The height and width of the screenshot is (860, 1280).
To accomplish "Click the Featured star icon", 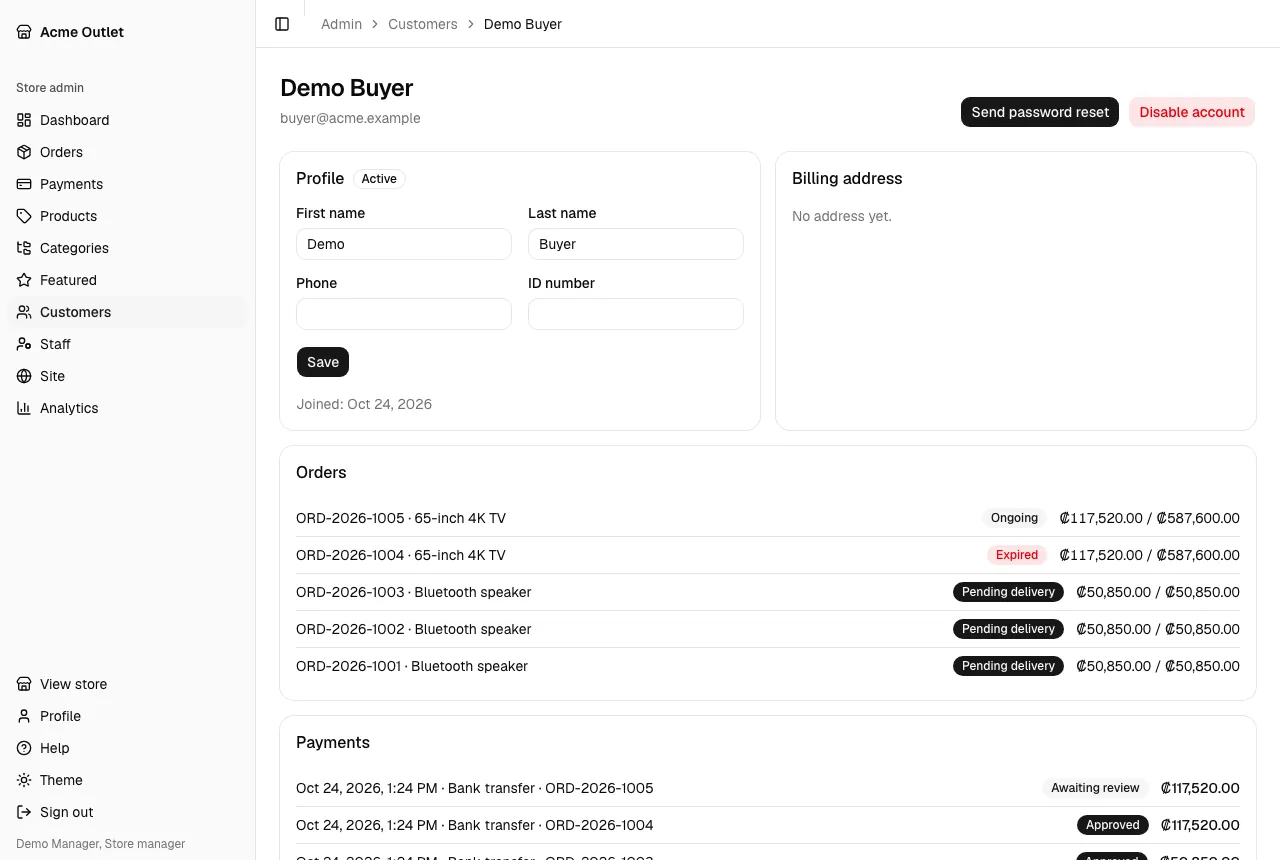I will 24,280.
